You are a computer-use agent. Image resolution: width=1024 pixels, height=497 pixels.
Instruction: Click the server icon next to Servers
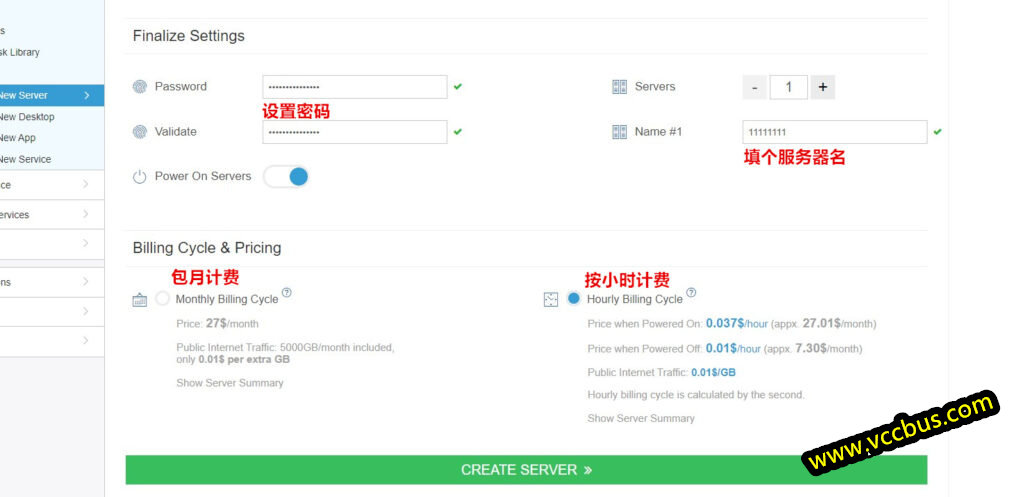(x=619, y=87)
